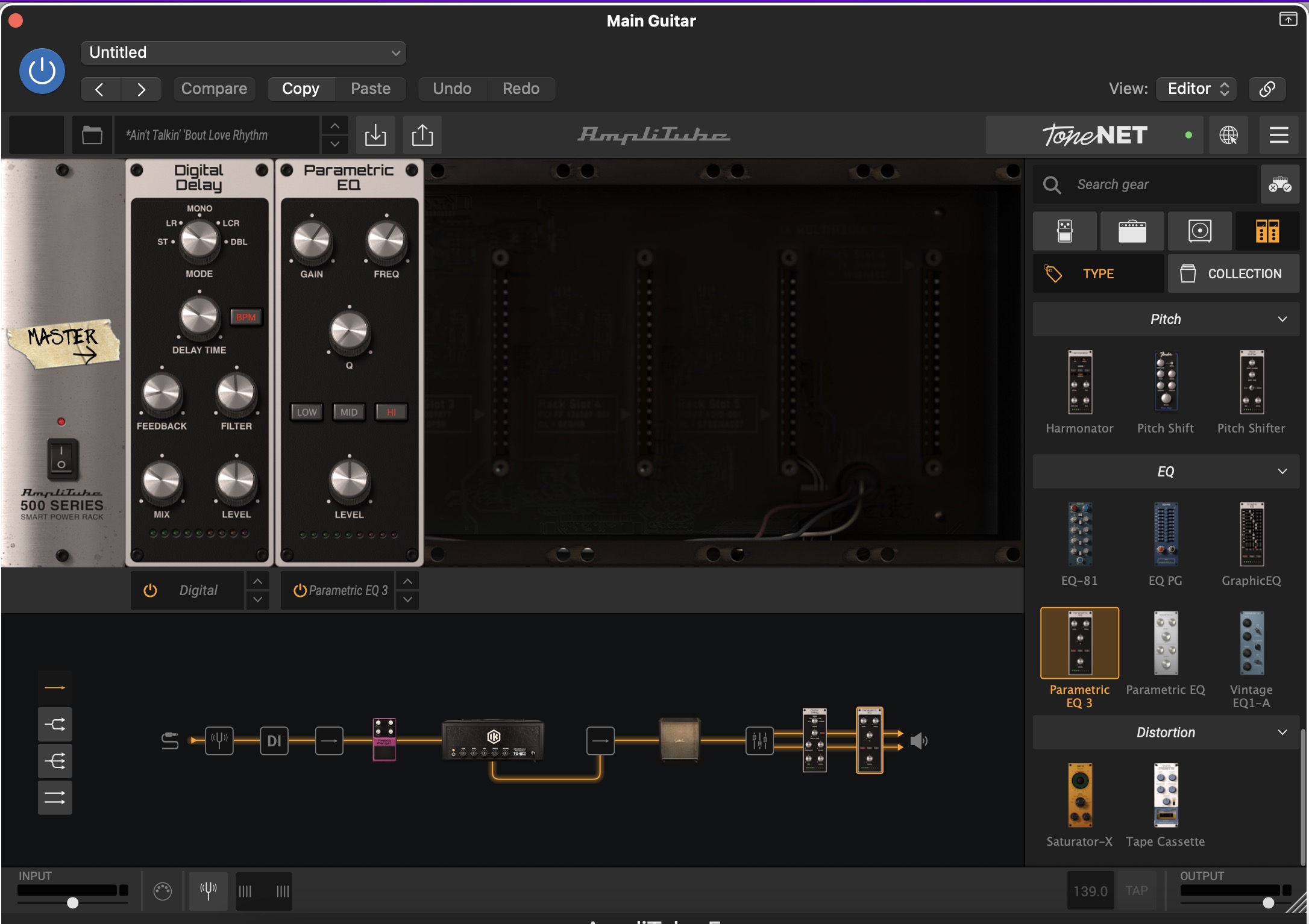Select the cabinets gear tab
This screenshot has width=1309, height=924.
1200,231
